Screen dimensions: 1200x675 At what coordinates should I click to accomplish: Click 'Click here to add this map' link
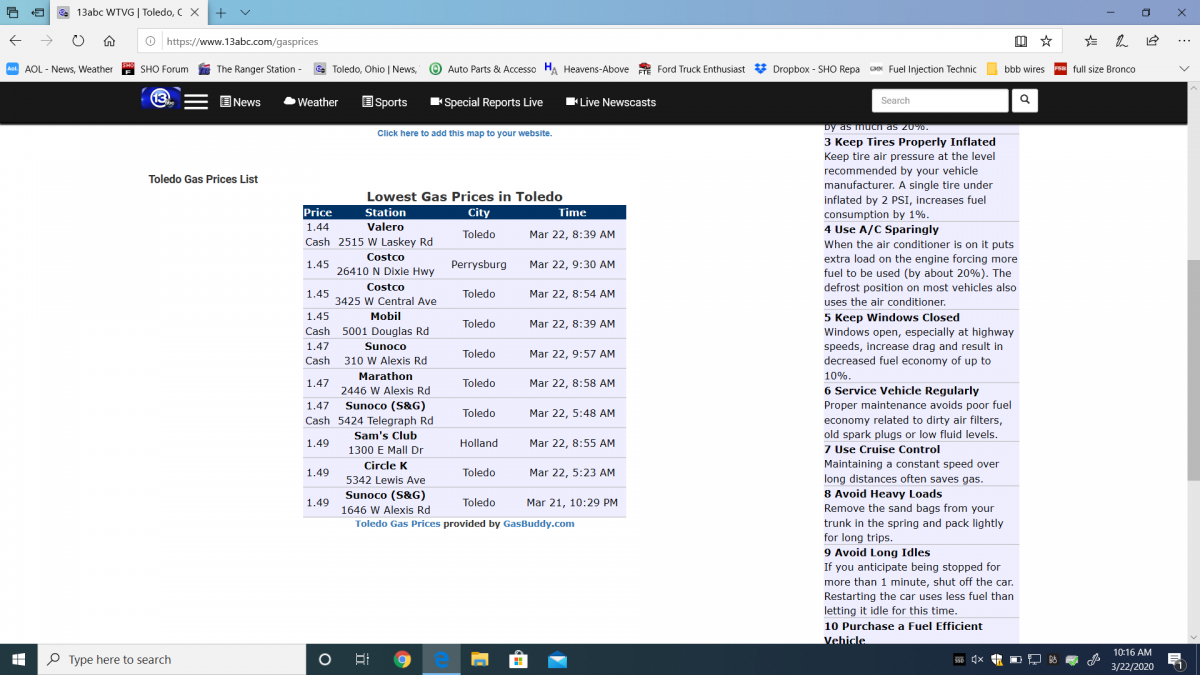pos(464,133)
